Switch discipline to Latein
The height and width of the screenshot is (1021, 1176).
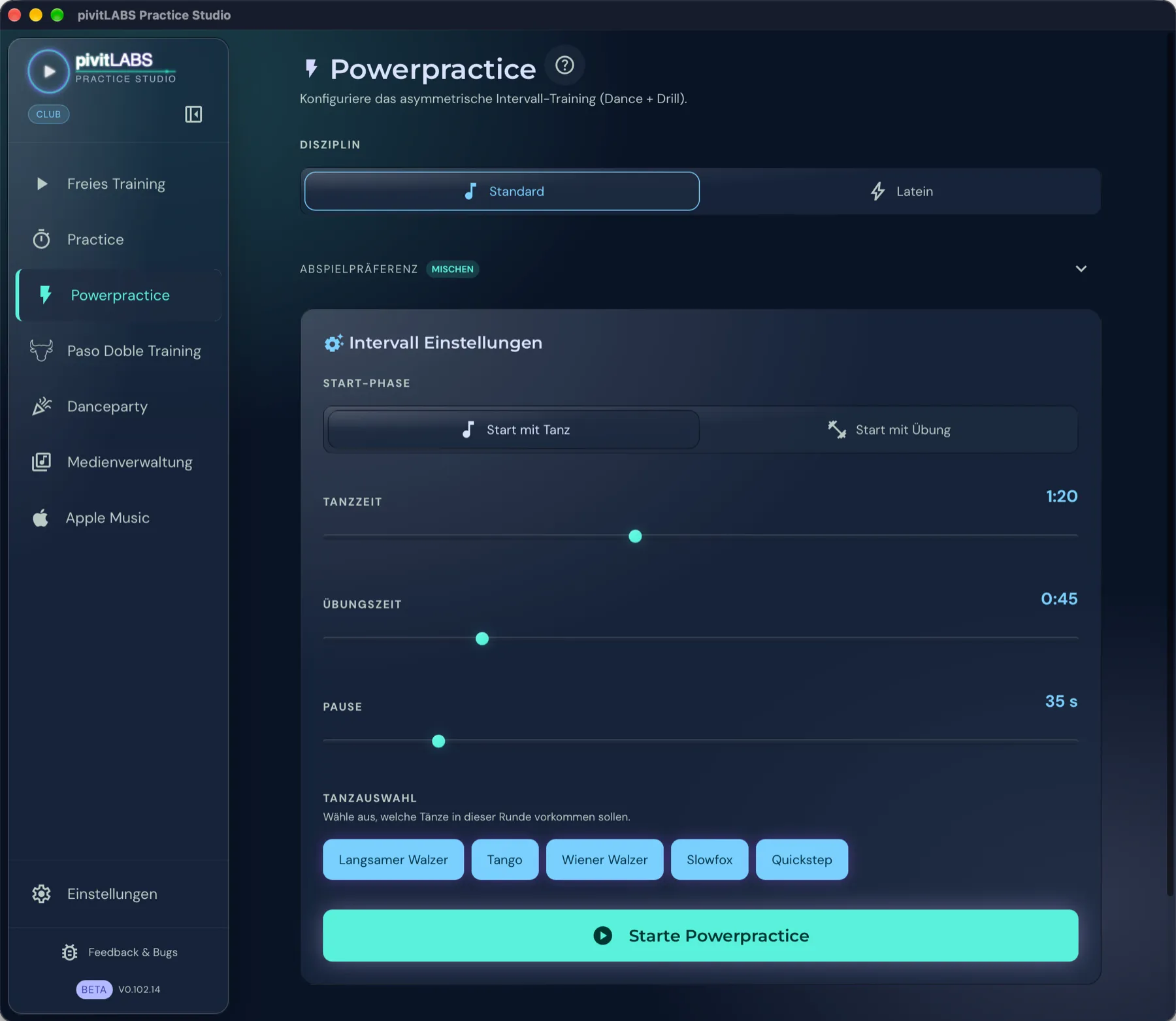[901, 191]
